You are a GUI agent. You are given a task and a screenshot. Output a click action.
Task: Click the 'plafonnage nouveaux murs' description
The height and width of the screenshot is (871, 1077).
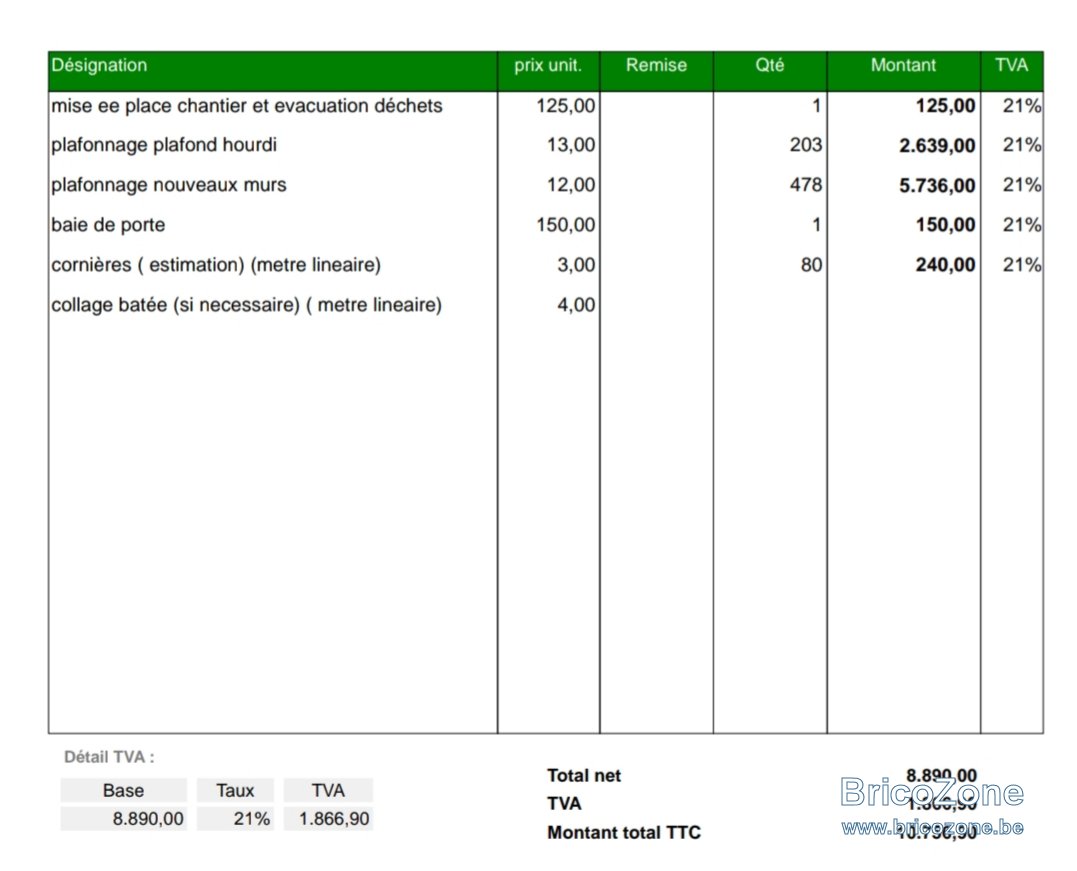(168, 186)
